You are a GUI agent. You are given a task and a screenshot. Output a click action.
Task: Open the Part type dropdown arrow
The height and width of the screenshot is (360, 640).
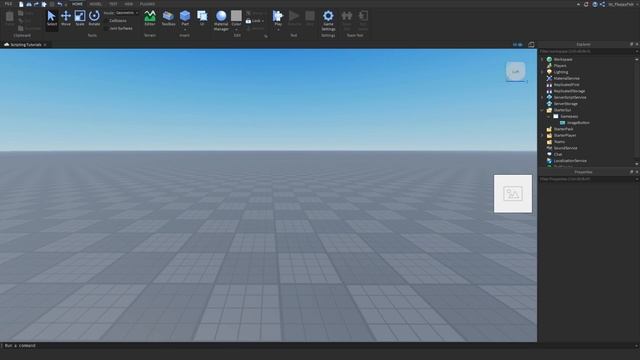tap(185, 29)
